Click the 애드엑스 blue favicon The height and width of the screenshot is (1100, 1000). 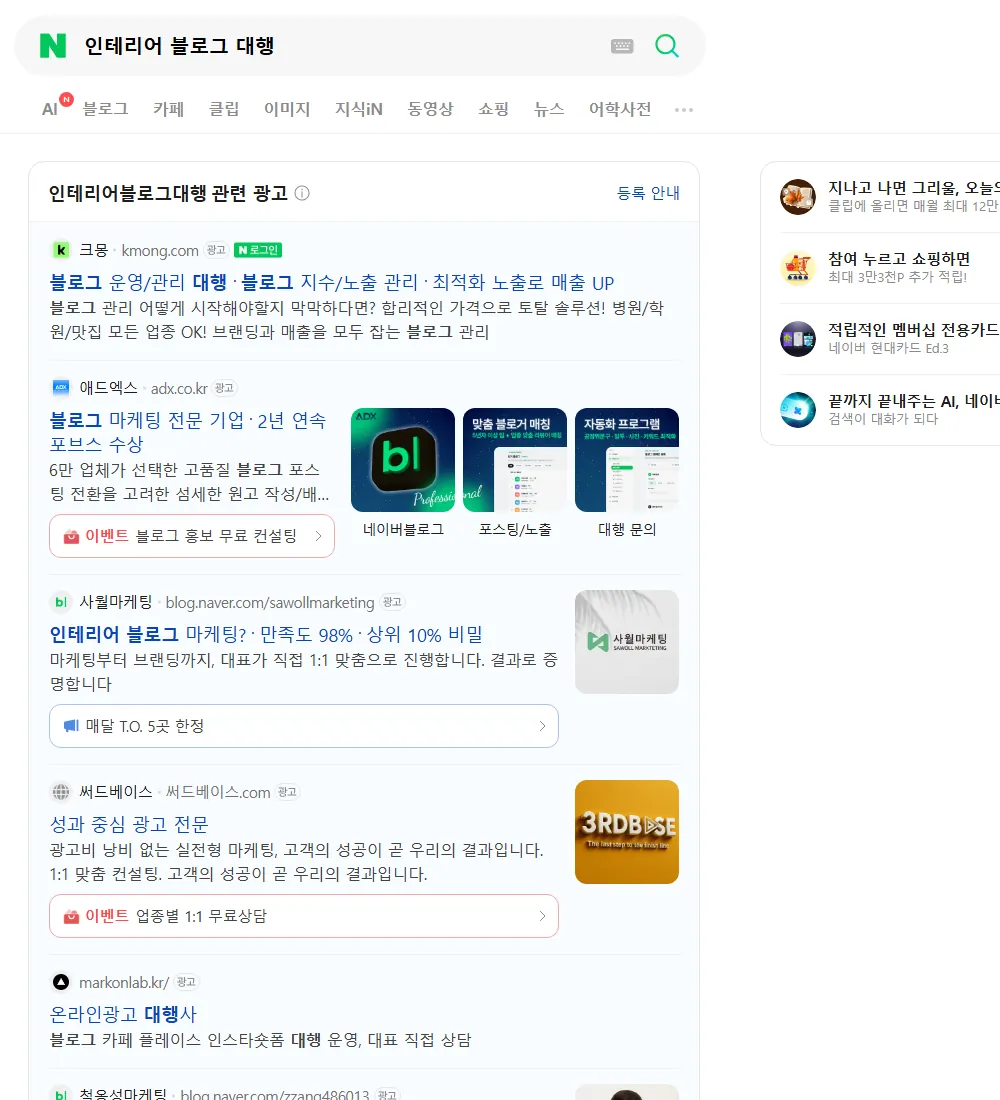click(x=61, y=387)
